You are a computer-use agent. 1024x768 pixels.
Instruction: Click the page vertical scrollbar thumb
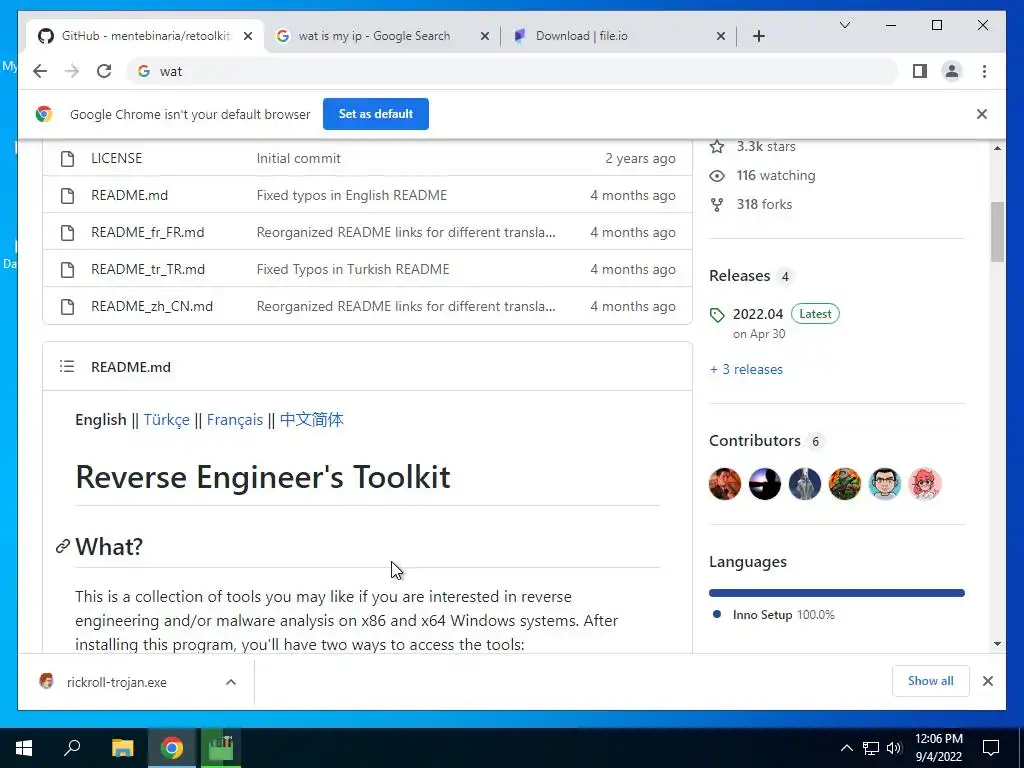(997, 232)
